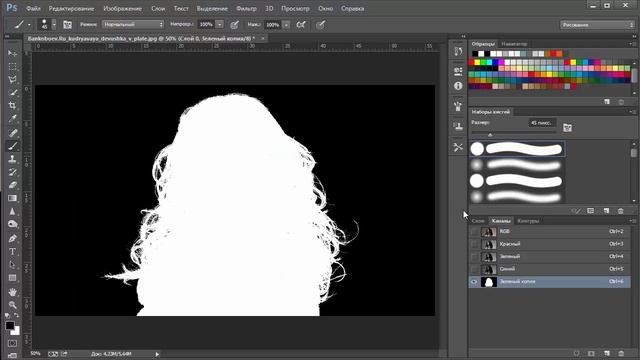The image size is (640, 360).
Task: Select the History Brush tool
Action: point(12,172)
